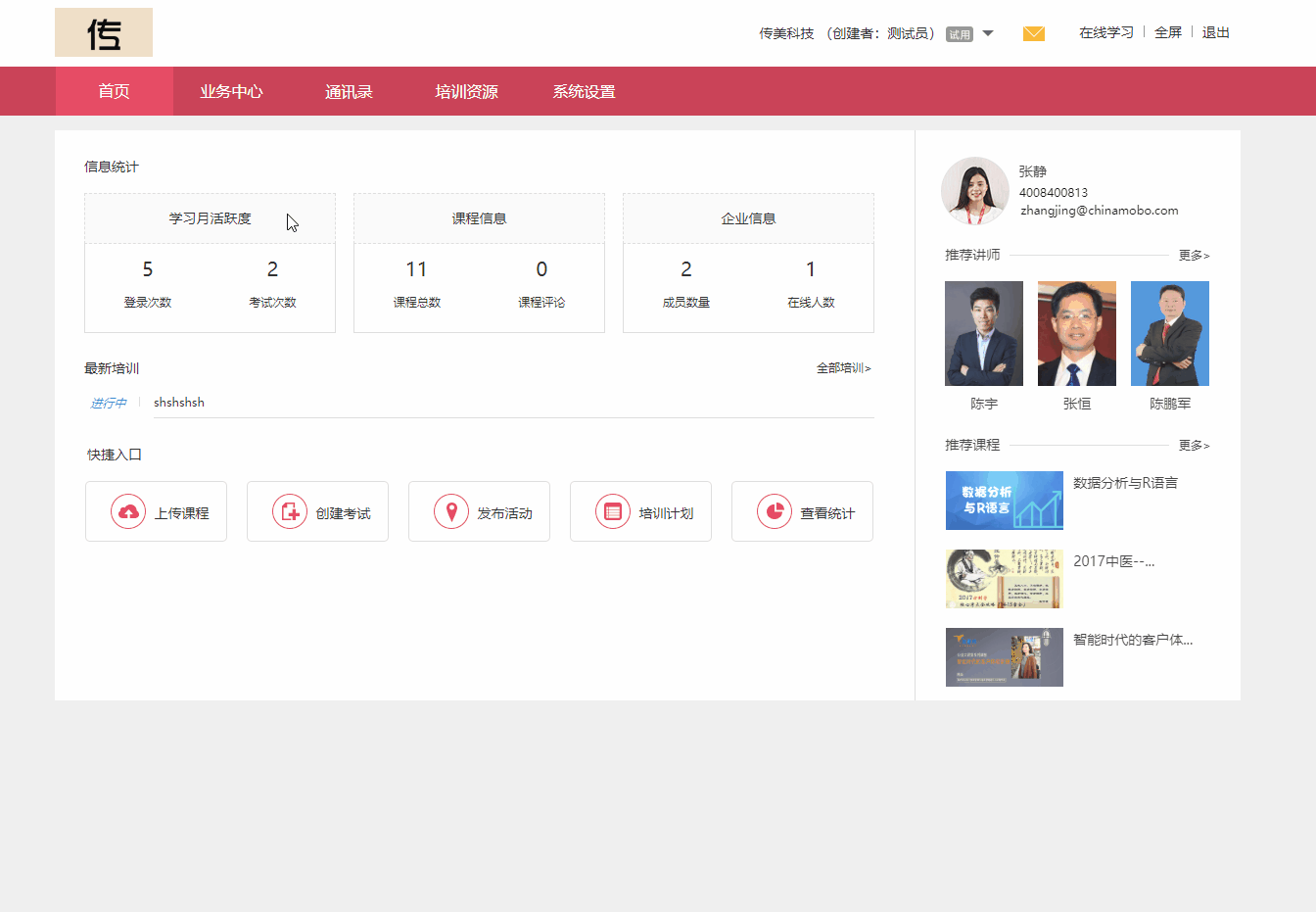Switch to the 业务中心 tab
The image size is (1316, 912).
231,90
